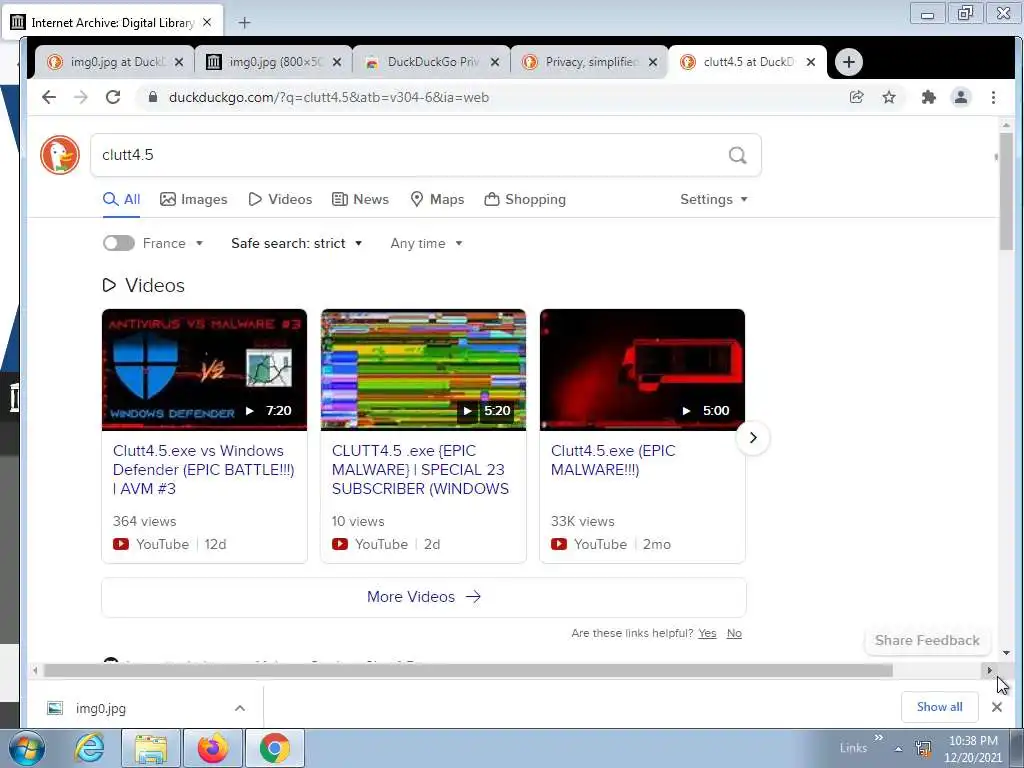
Task: Open the France region dropdown
Action: (173, 243)
